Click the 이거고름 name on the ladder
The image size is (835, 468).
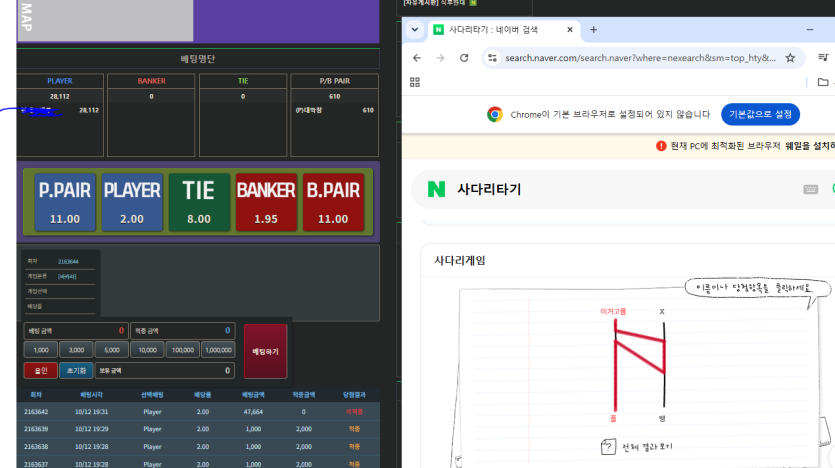[613, 311]
